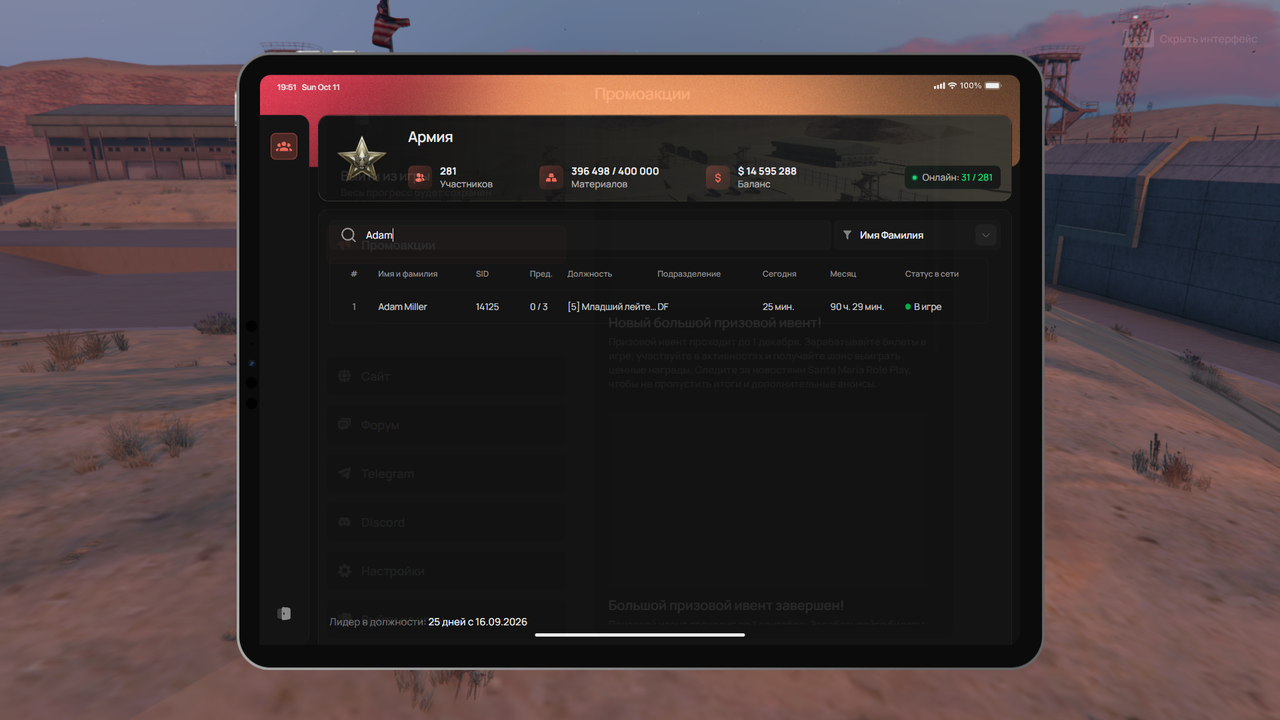The height and width of the screenshot is (720, 1280).
Task: Click the materials icon beside 396 498 / 400 000
Action: pos(551,177)
